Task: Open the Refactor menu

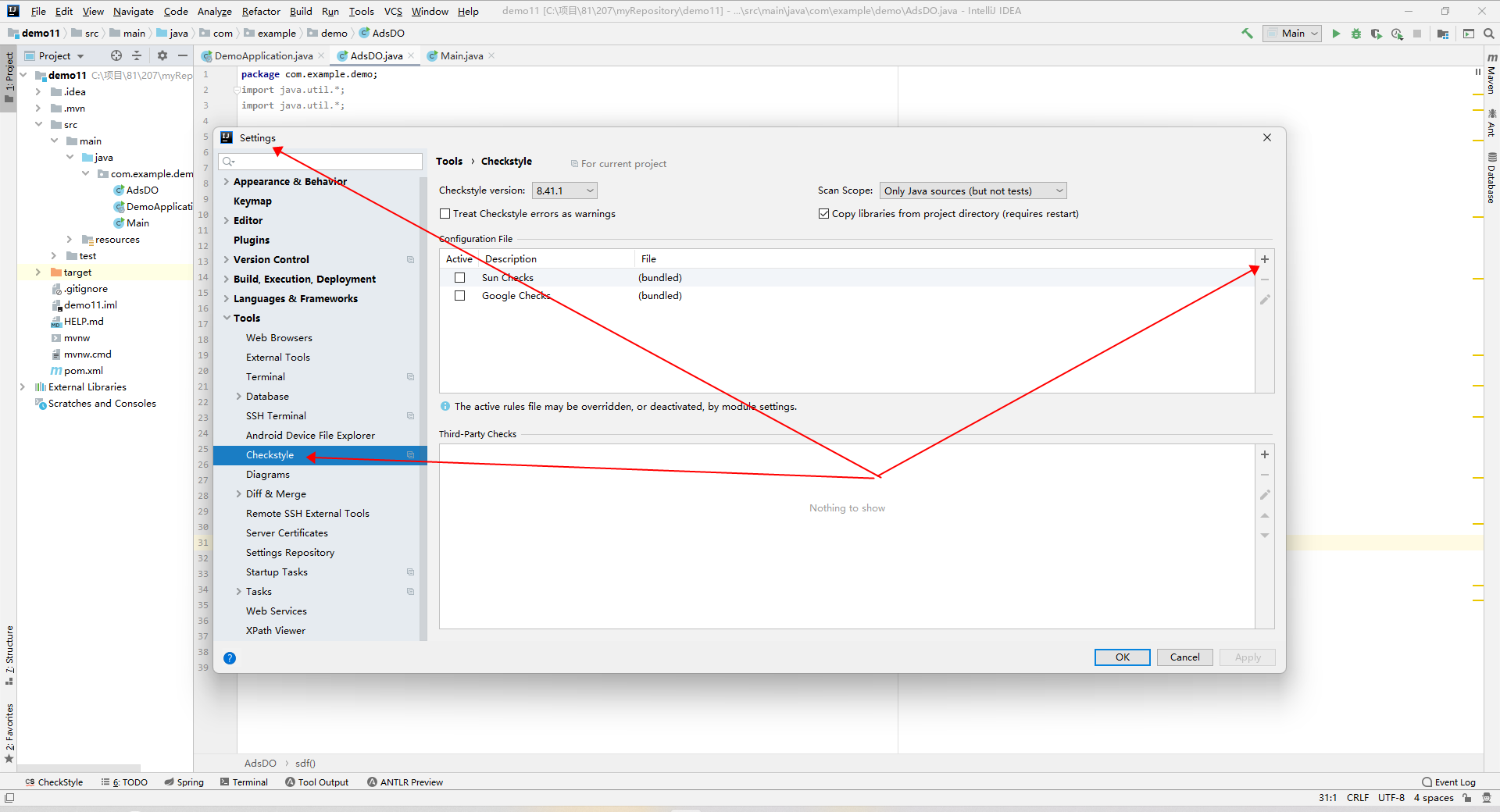Action: [x=261, y=12]
